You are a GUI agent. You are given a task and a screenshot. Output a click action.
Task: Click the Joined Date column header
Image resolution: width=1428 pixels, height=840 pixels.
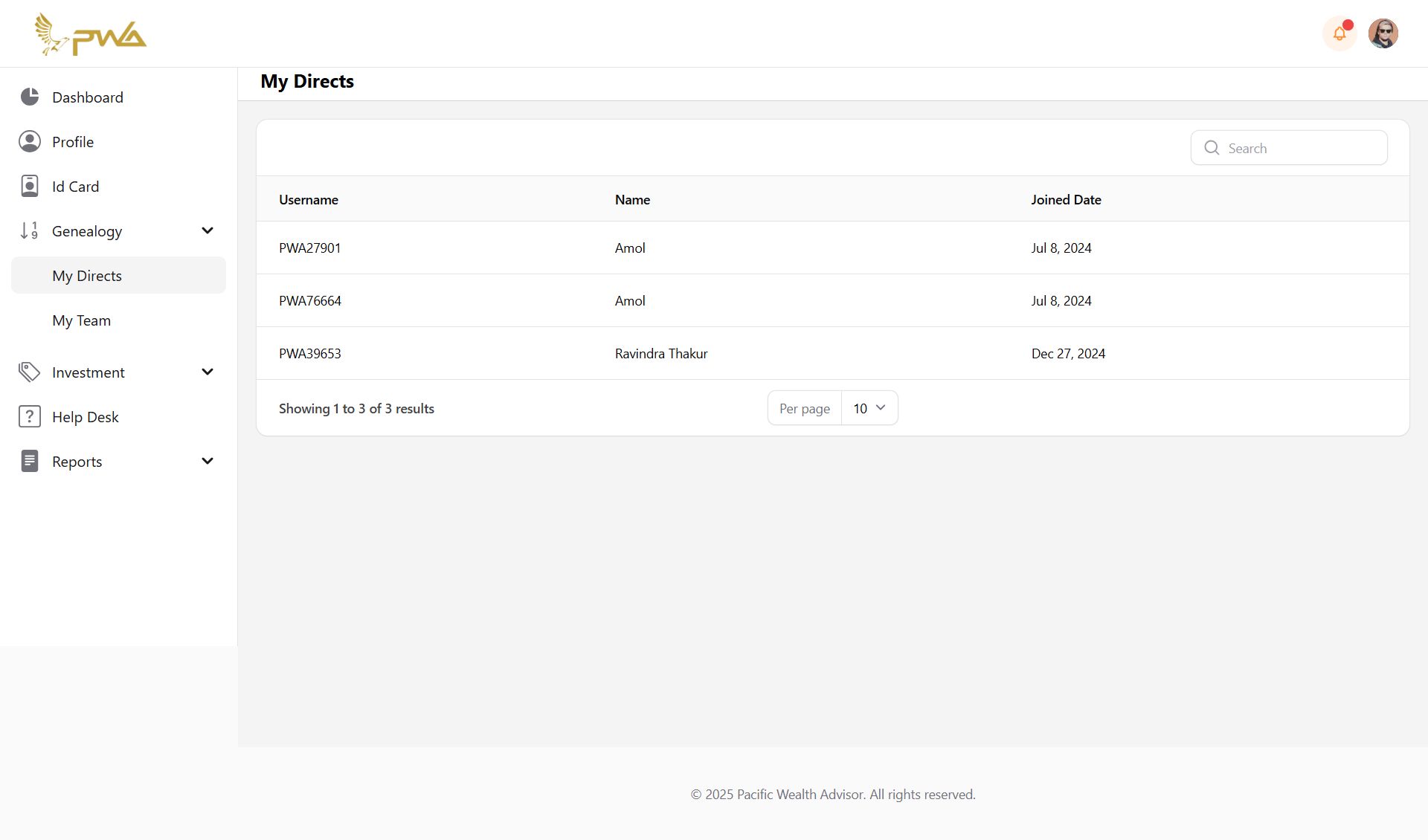pos(1066,199)
